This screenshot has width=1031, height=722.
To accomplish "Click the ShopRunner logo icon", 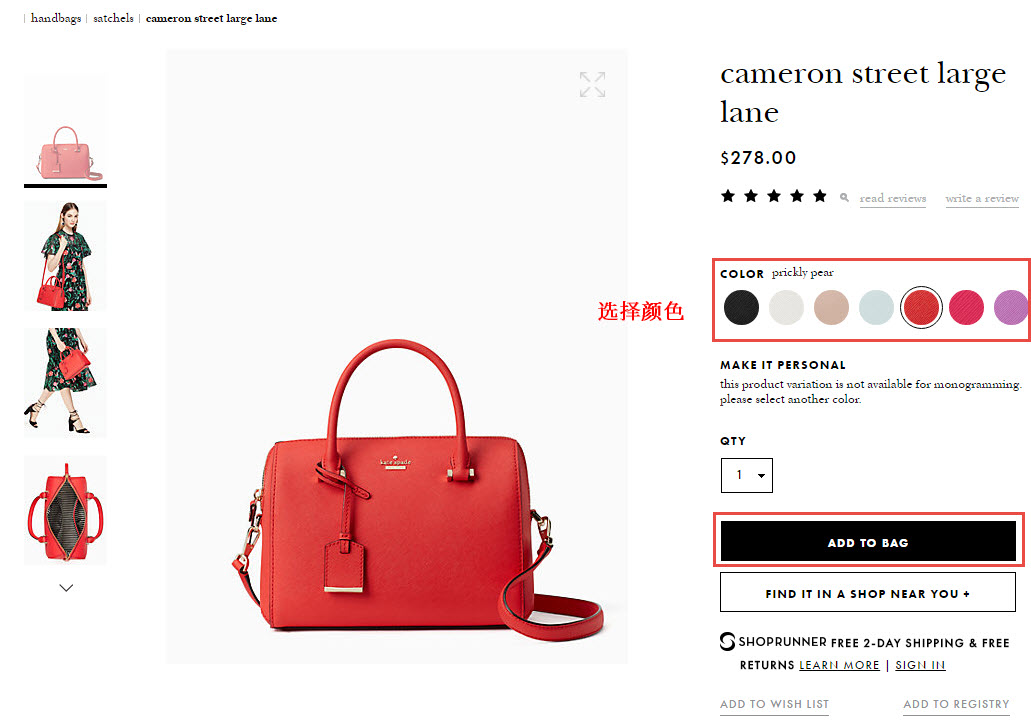I will point(727,642).
